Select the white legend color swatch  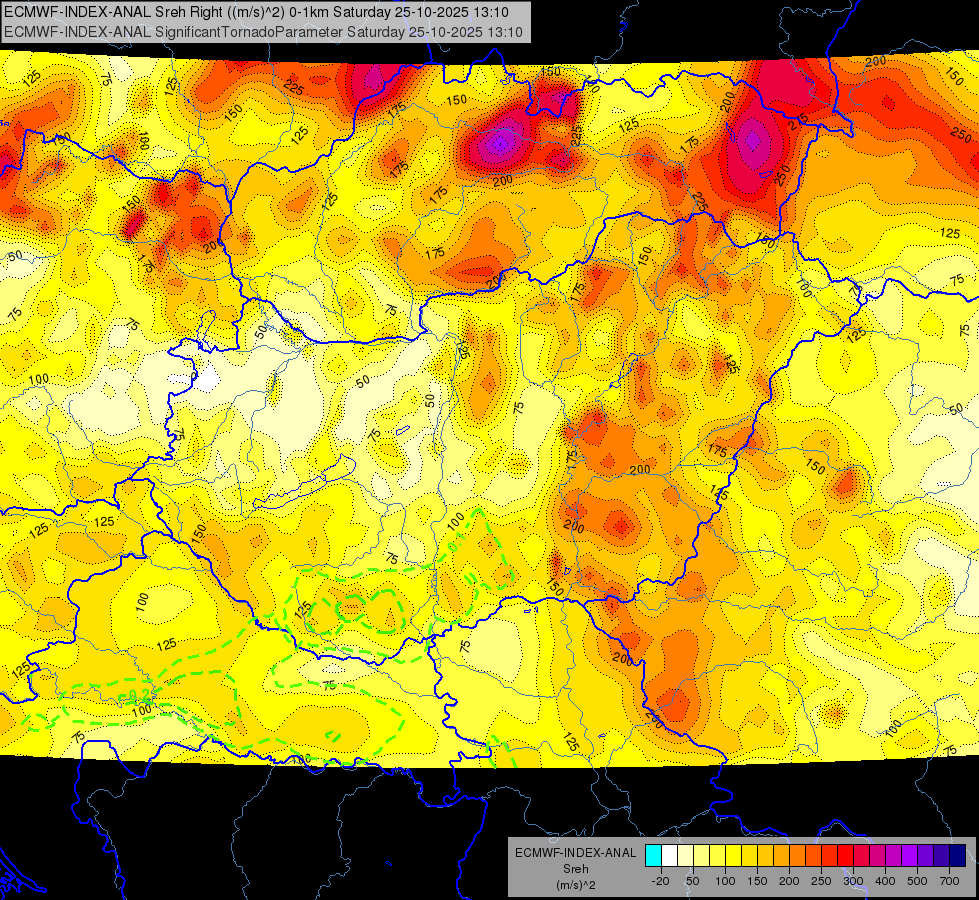pos(669,855)
